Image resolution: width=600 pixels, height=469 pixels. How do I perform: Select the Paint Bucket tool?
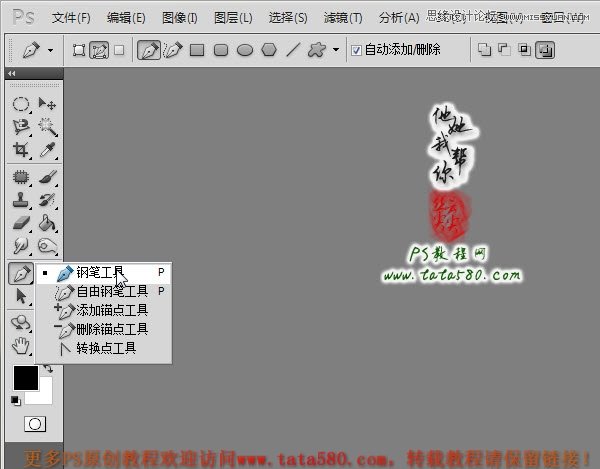47,223
